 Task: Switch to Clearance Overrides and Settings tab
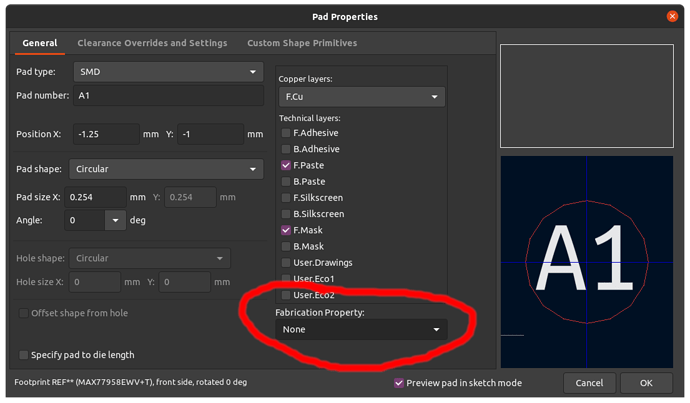[x=152, y=43]
